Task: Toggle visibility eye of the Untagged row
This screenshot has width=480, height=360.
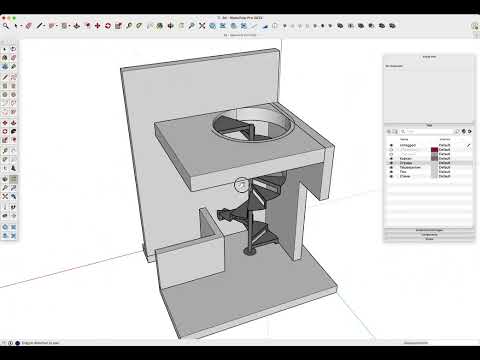Action: coord(391,145)
